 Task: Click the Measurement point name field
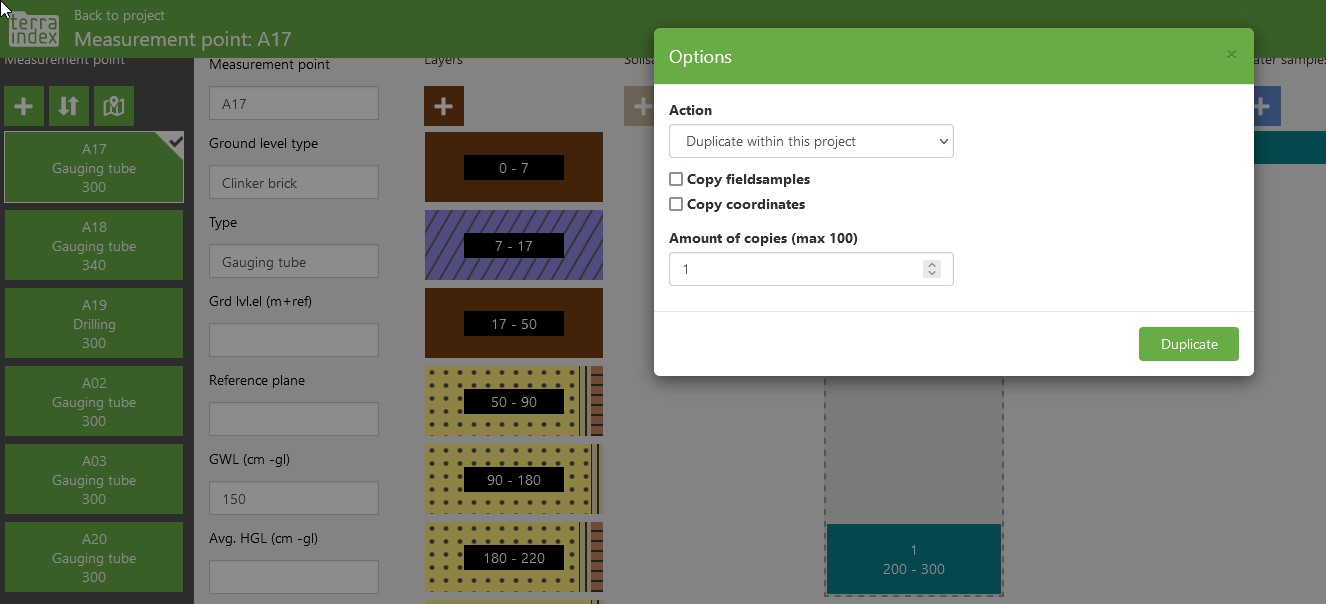tap(294, 103)
